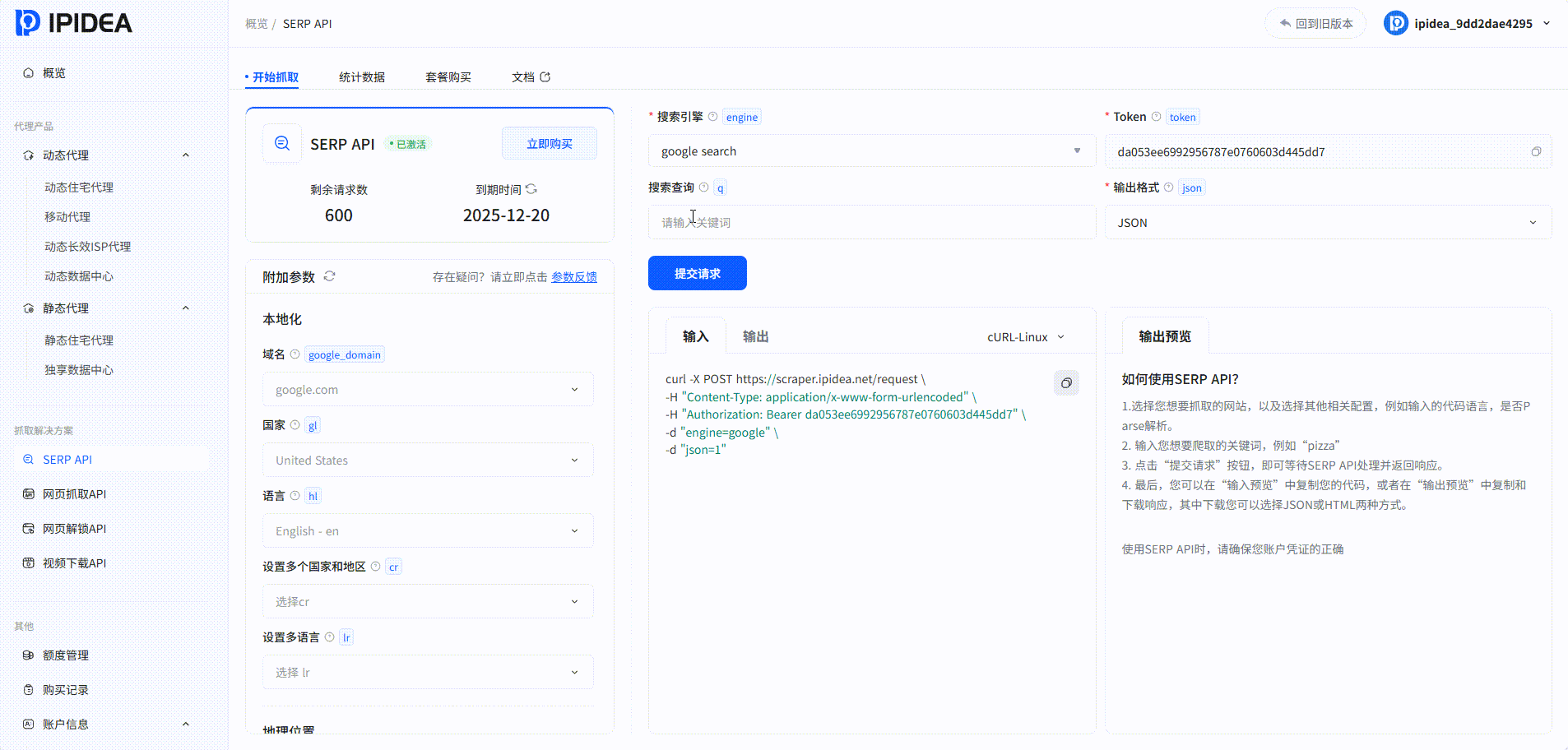Open 动态数据中心 in sidebar
1568x750 pixels.
79,276
